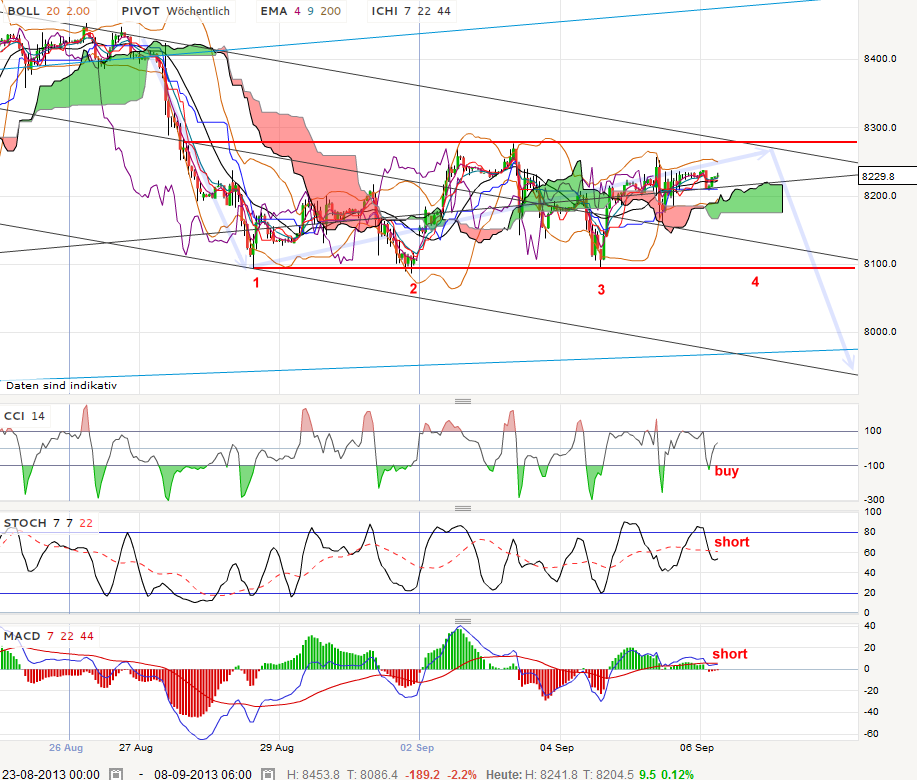Click the -2.2% change percentage

(461, 774)
